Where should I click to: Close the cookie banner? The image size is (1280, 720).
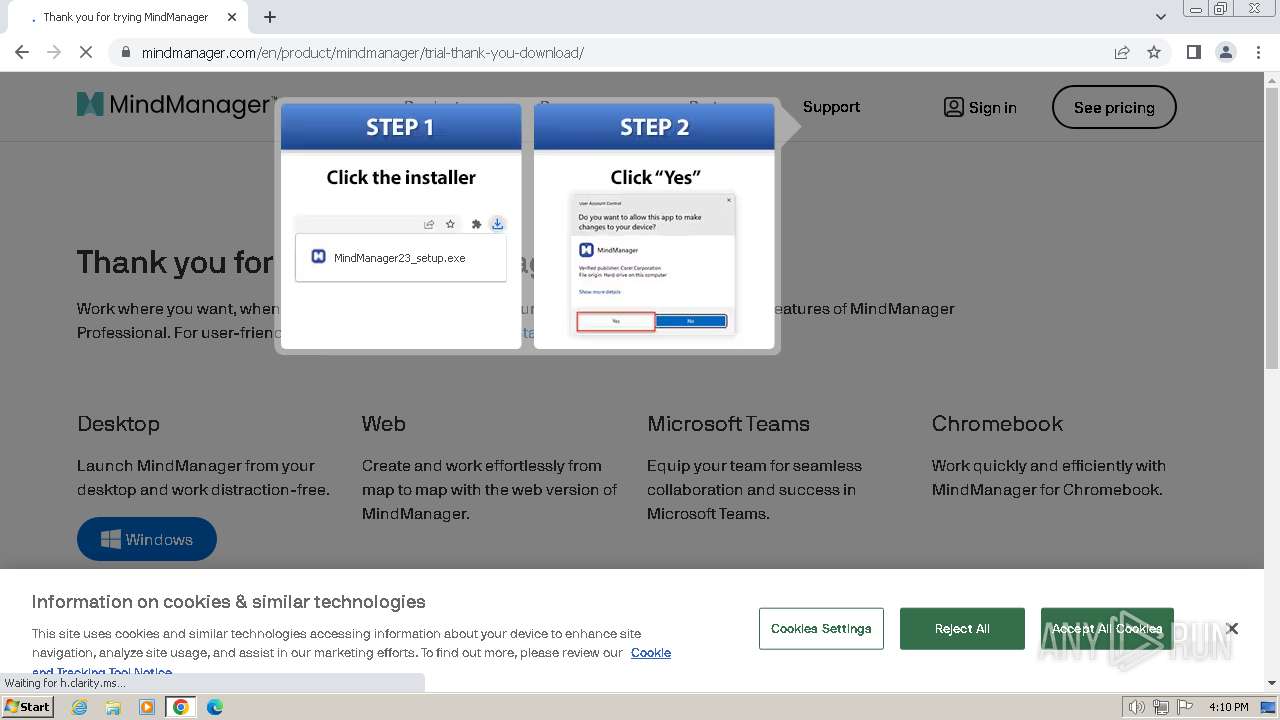tap(1232, 628)
